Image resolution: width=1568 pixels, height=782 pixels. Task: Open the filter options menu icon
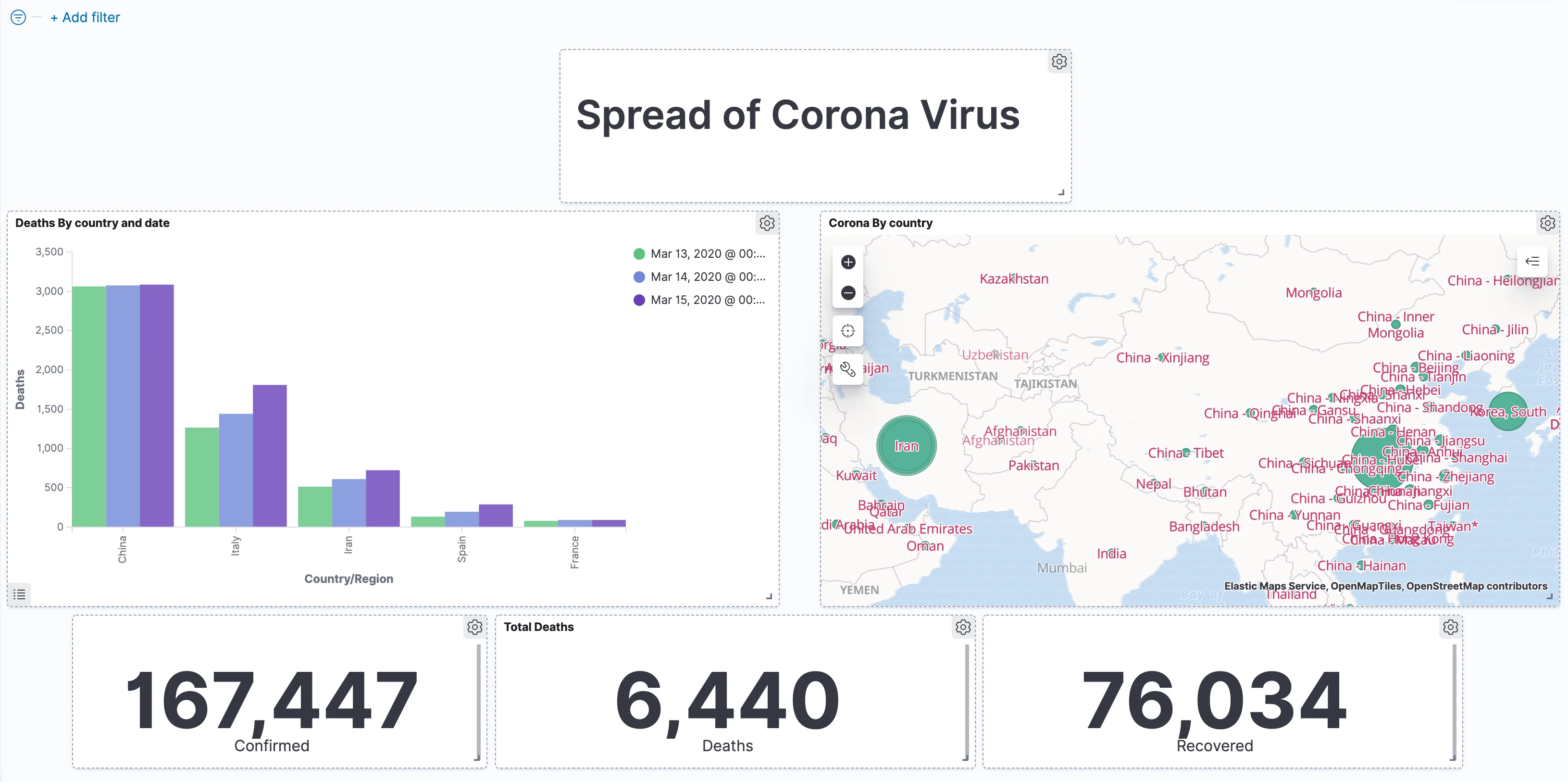click(18, 18)
